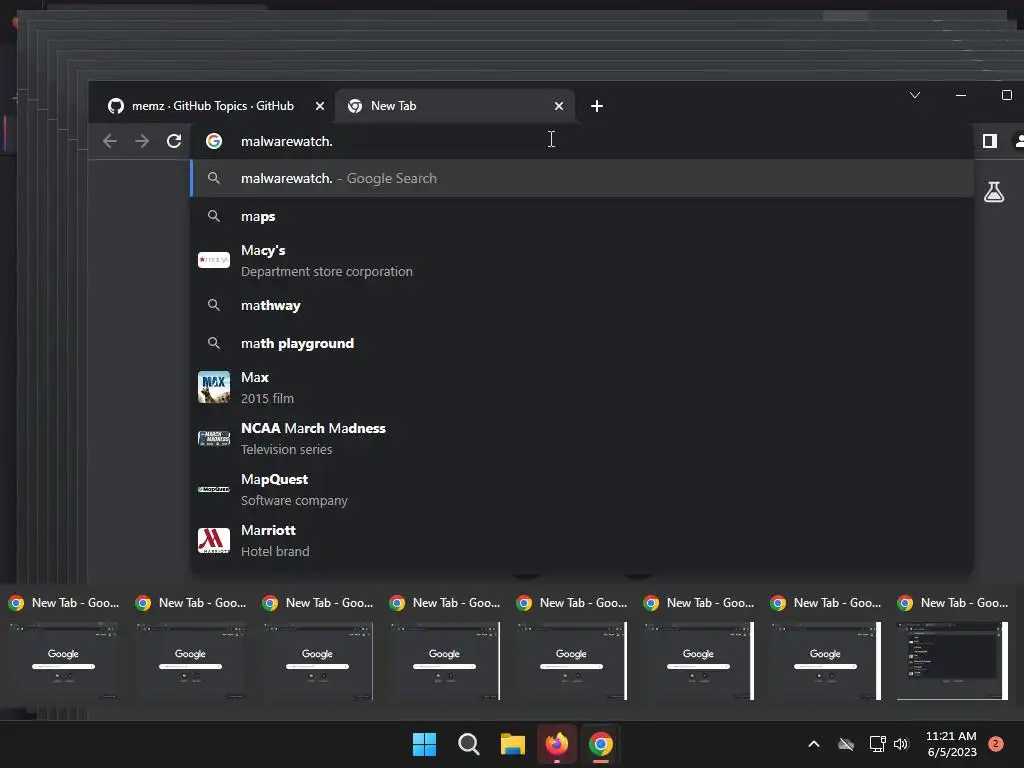This screenshot has width=1024, height=768.
Task: Open Firefox from taskbar
Action: 556,744
